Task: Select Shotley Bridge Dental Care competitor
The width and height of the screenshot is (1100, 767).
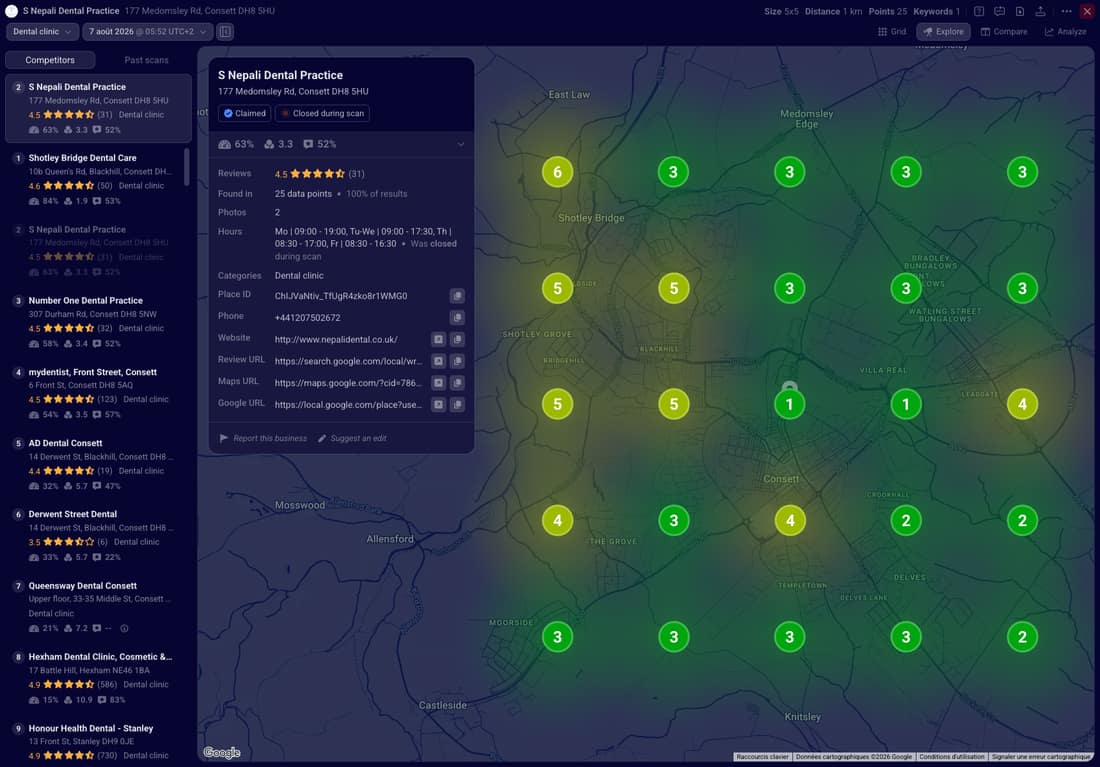Action: coord(95,179)
